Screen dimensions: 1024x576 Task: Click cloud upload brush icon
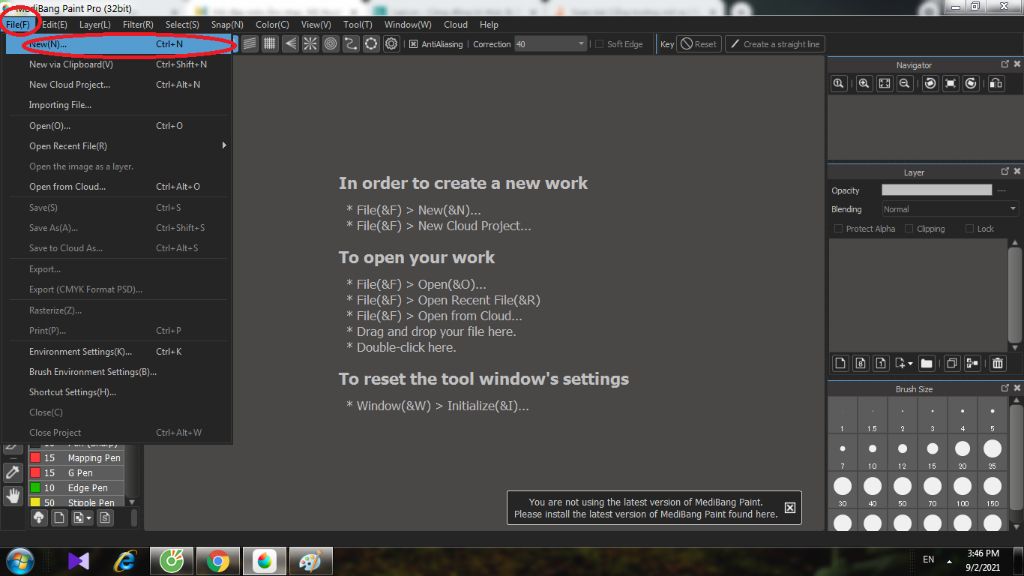coord(39,518)
